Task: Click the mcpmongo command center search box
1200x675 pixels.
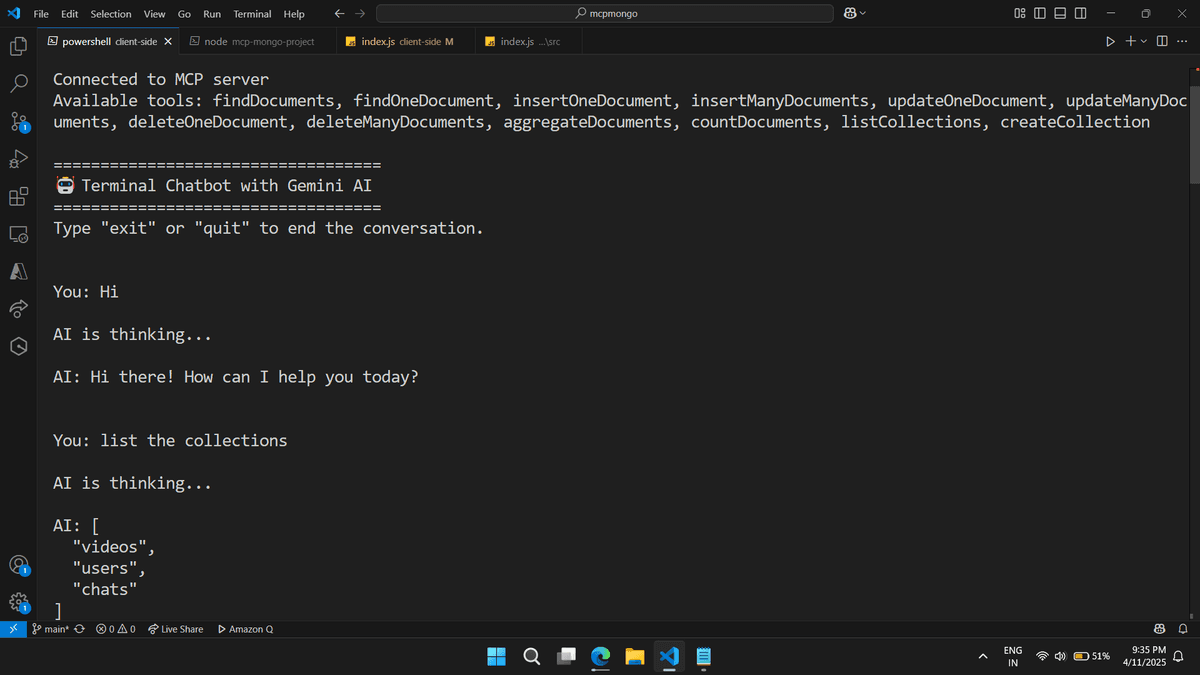Action: pyautogui.click(x=605, y=14)
